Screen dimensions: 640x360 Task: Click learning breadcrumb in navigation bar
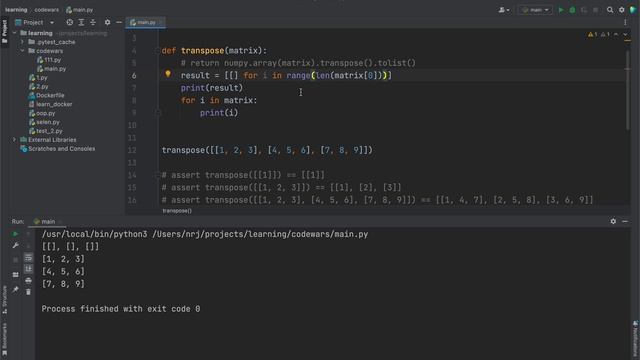coord(16,10)
